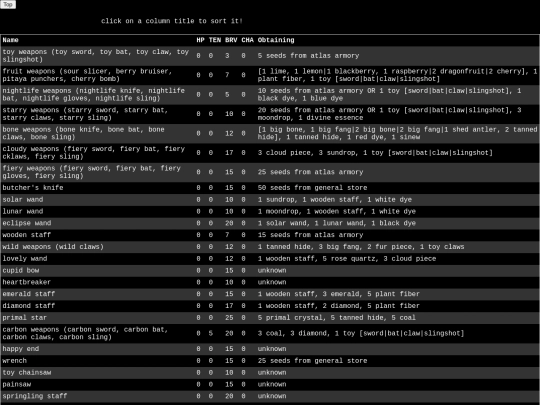Sort table by HP column
The image size is (540, 405).
click(x=200, y=40)
